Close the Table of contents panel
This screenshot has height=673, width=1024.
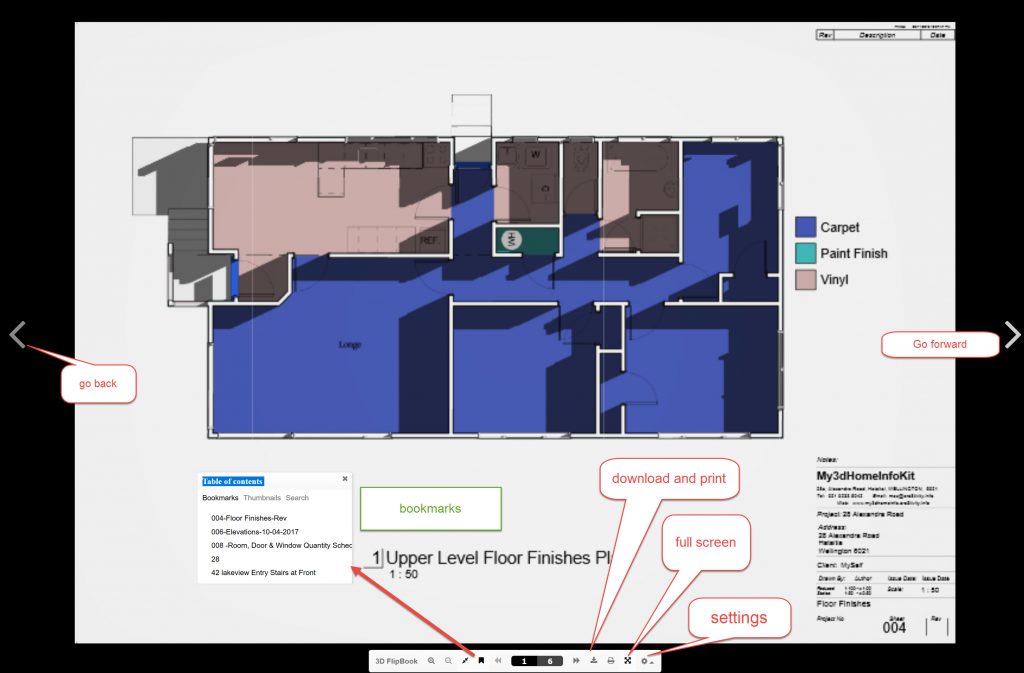tap(345, 479)
